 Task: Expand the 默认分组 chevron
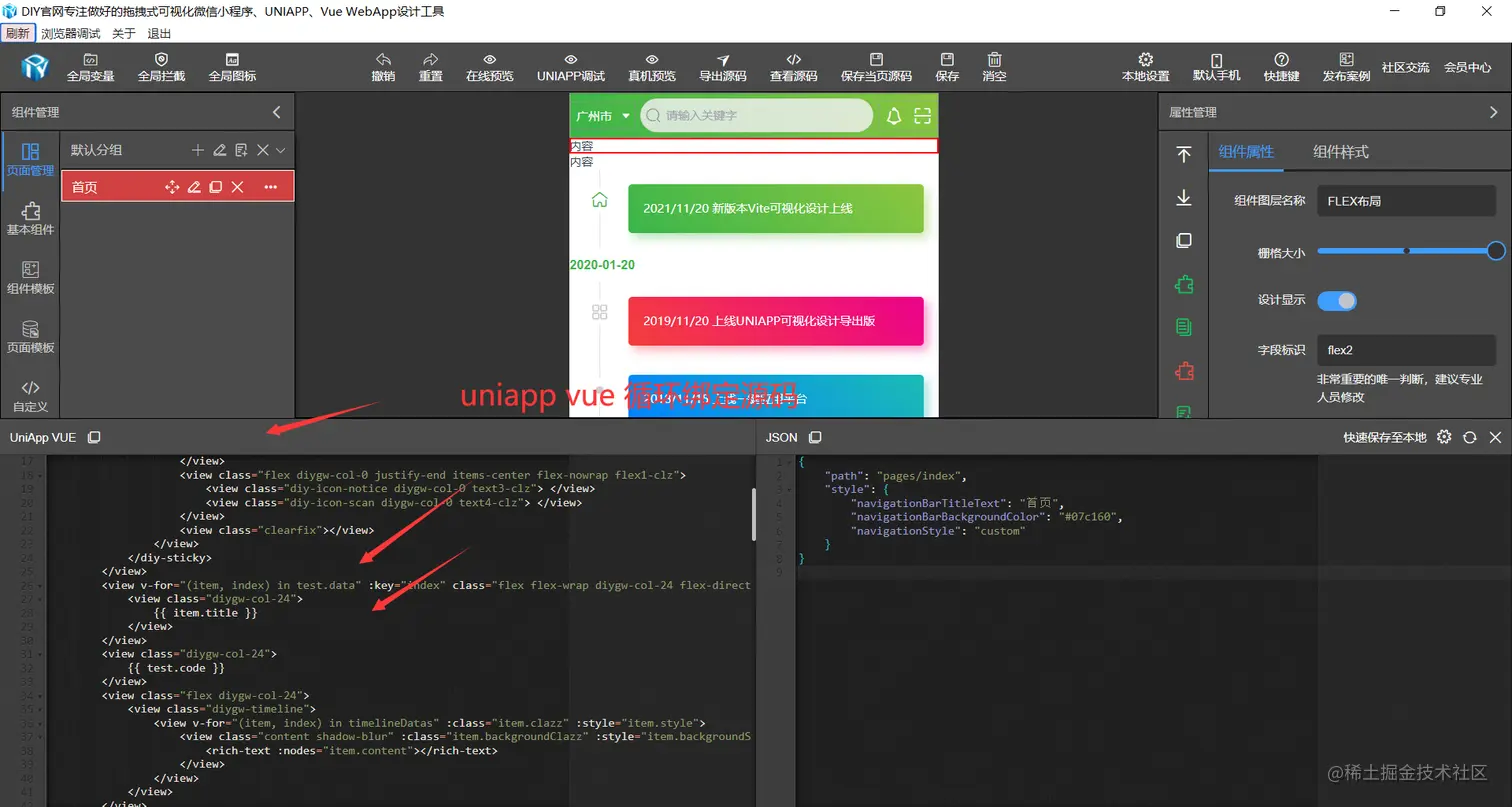coord(281,150)
